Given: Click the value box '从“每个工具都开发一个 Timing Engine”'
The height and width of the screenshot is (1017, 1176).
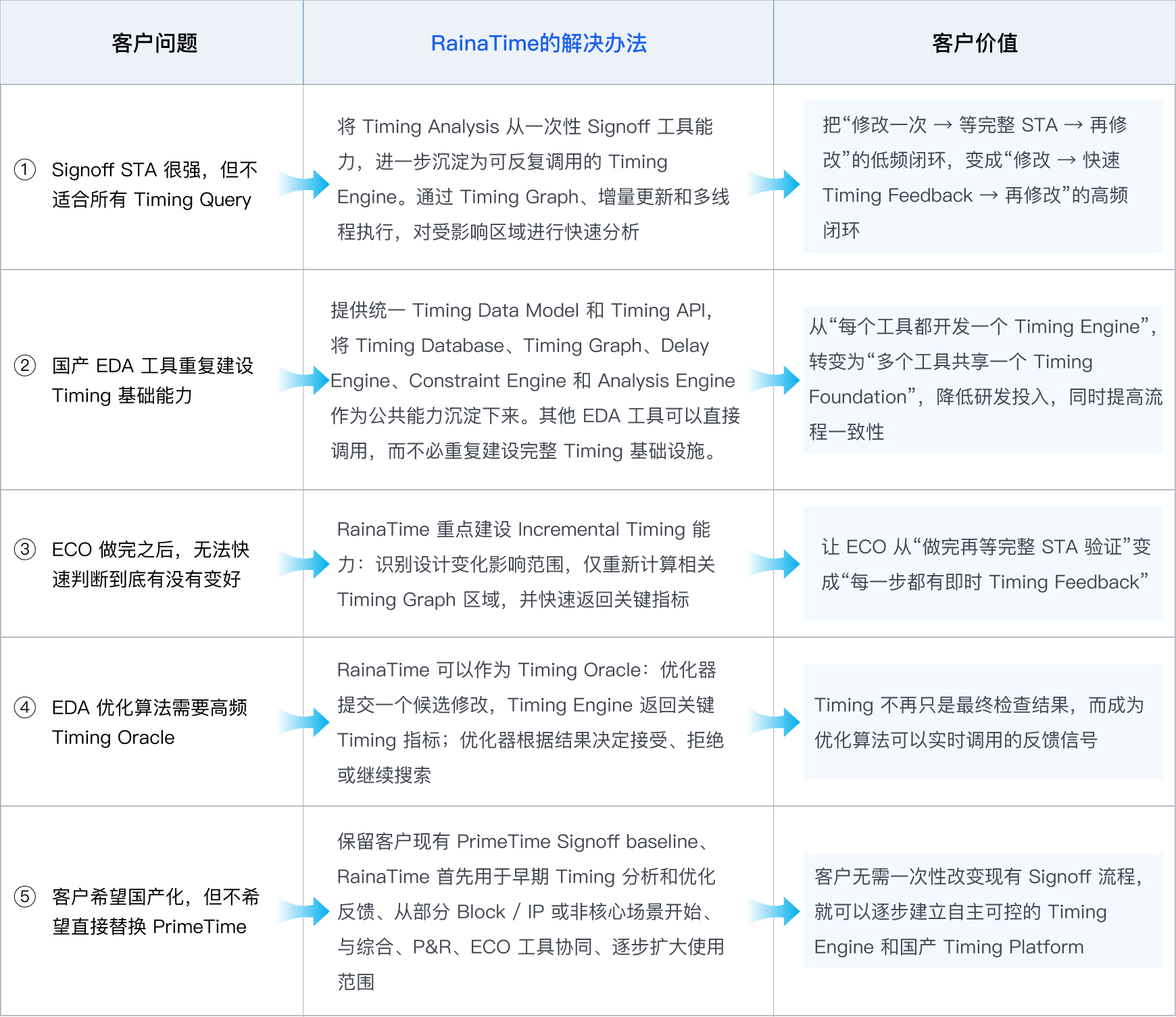Looking at the screenshot, I should click(x=983, y=379).
